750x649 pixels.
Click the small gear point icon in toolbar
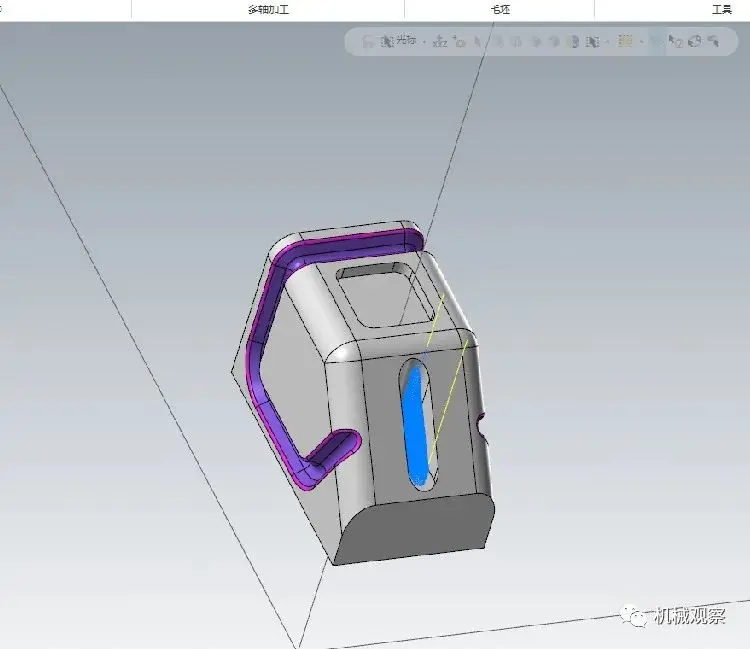click(x=459, y=42)
